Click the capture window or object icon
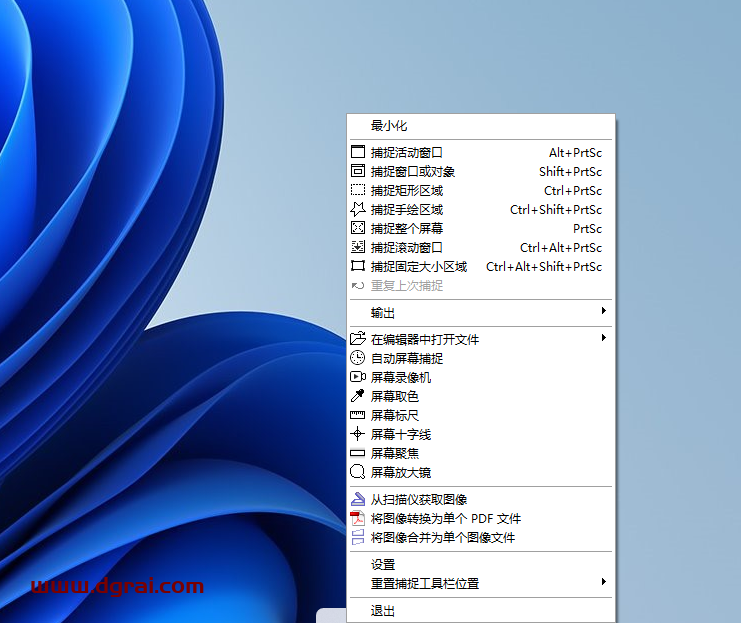This screenshot has height=623, width=741. point(358,171)
